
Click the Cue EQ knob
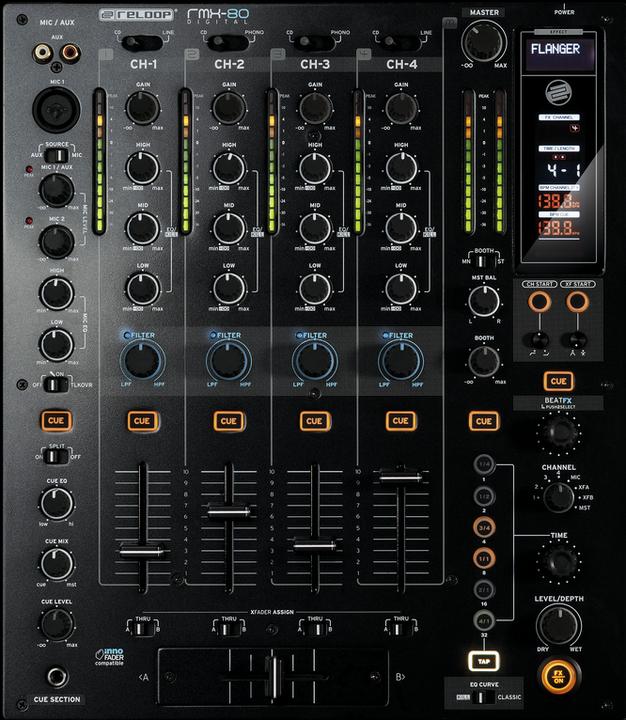pyautogui.click(x=56, y=504)
